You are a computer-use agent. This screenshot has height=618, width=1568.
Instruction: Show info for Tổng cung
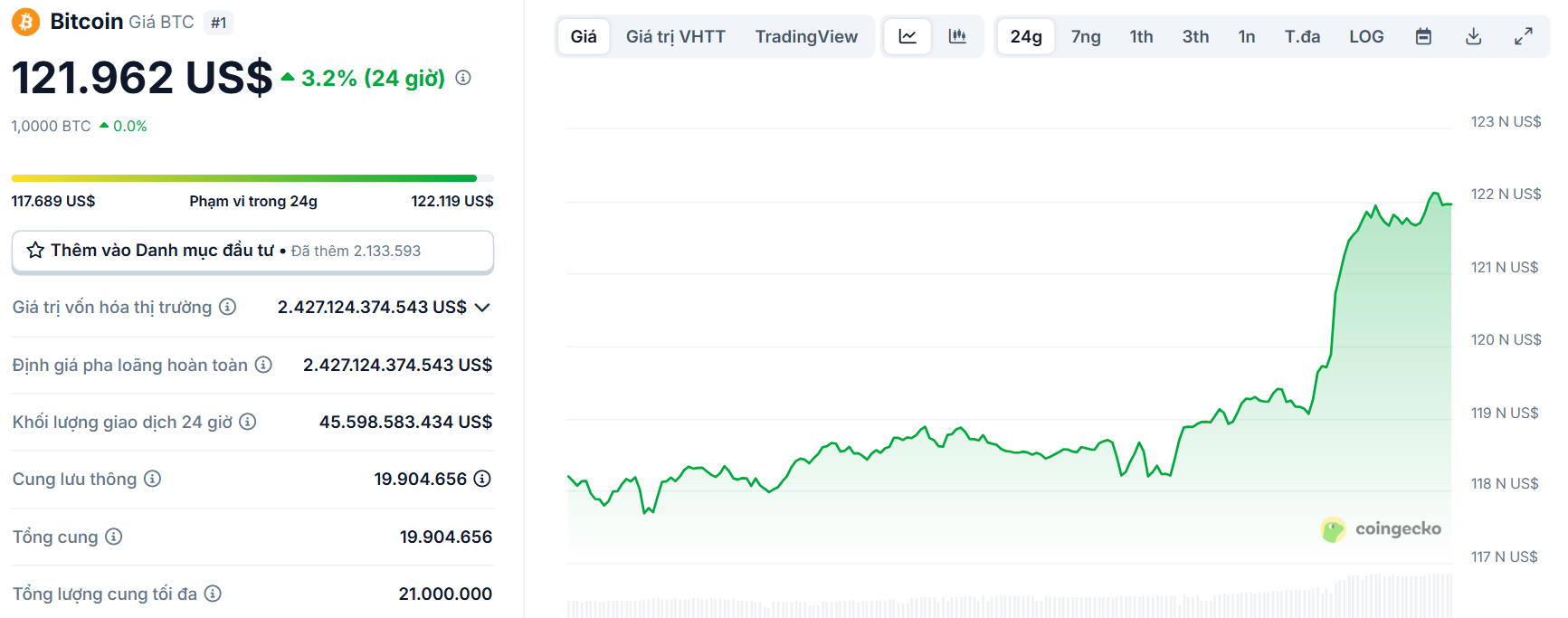(114, 537)
